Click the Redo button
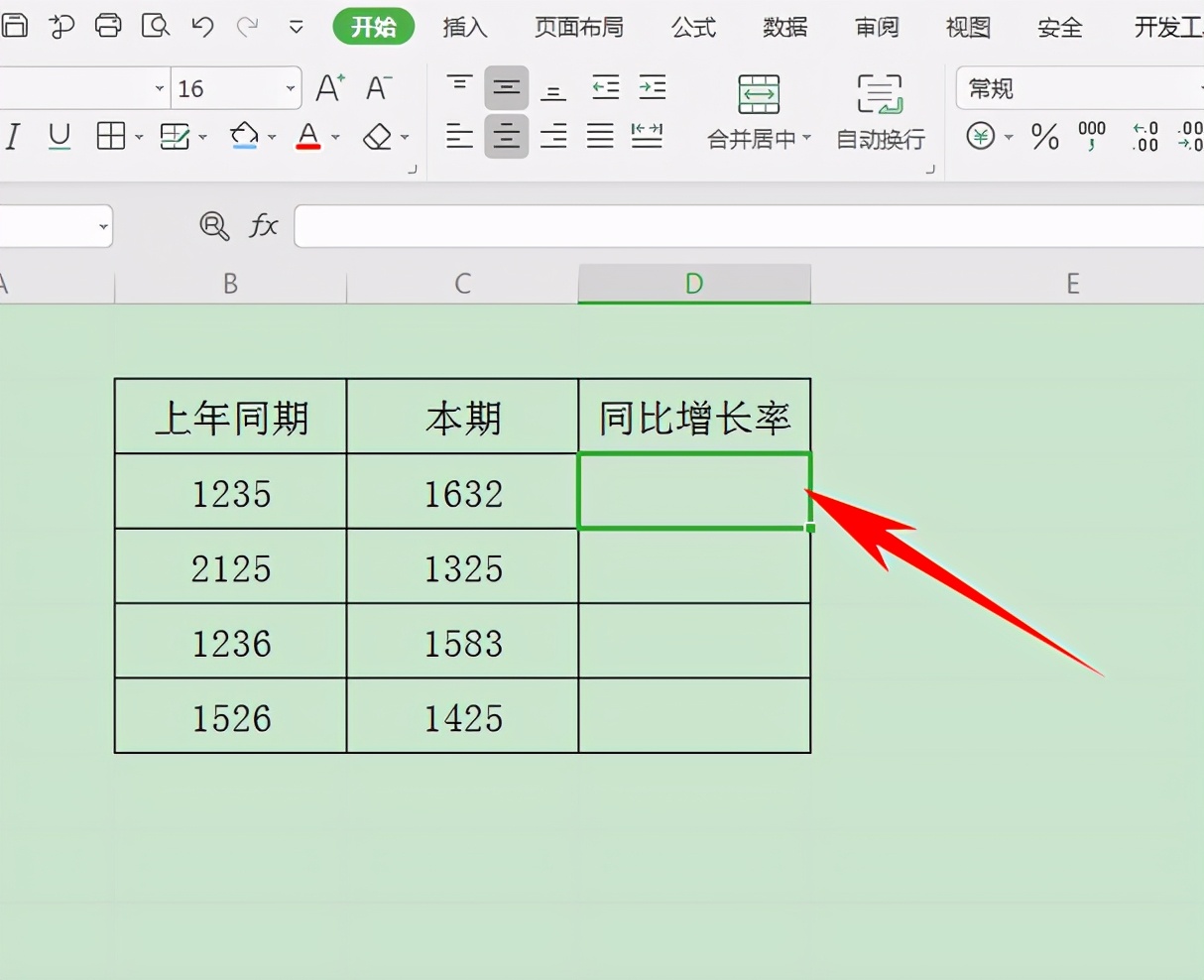 [247, 27]
